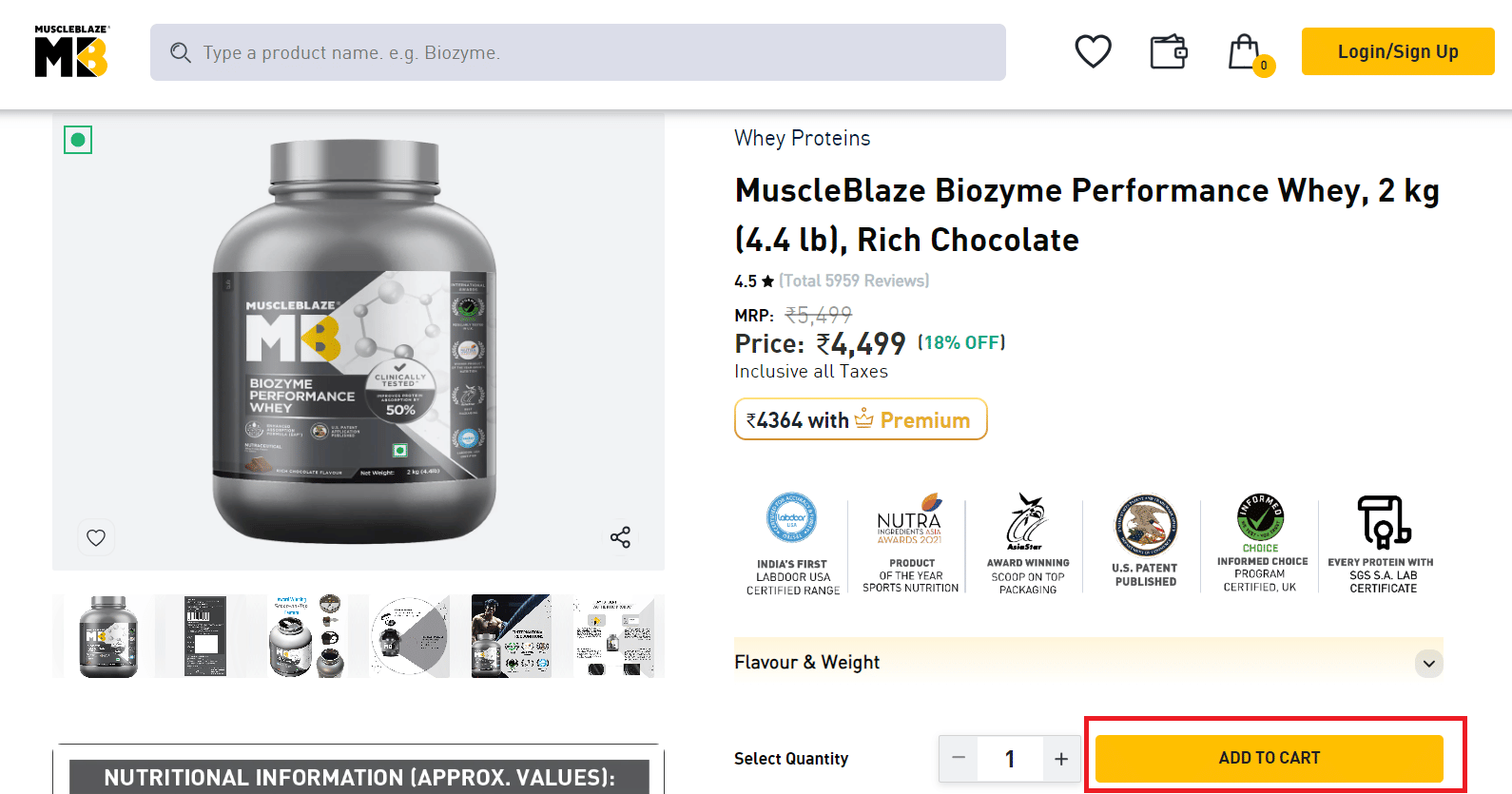The width and height of the screenshot is (1512, 794).
Task: Open the wallet icon in header
Action: pyautogui.click(x=1169, y=51)
